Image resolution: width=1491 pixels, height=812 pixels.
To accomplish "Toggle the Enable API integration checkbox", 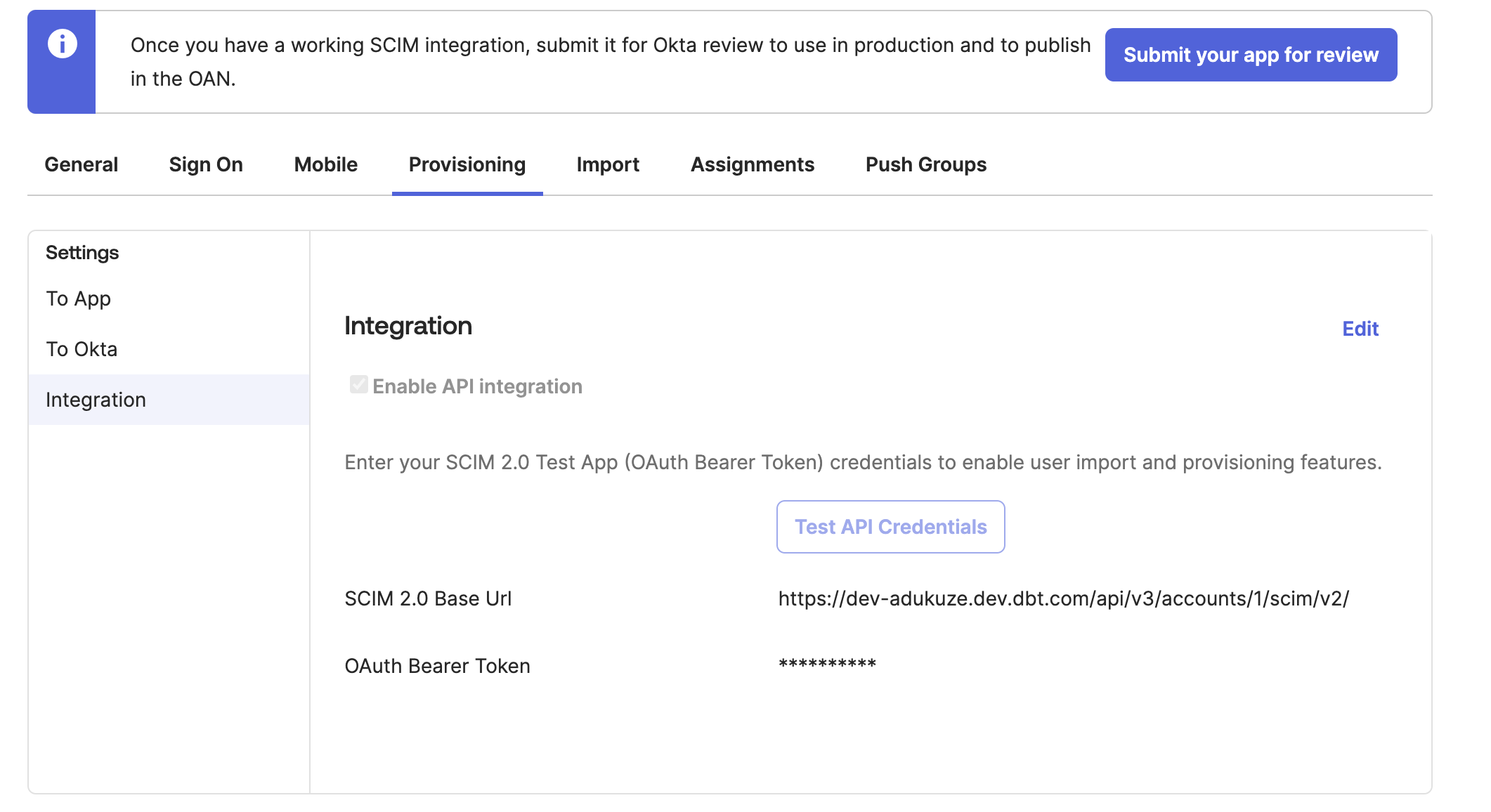I will click(358, 384).
